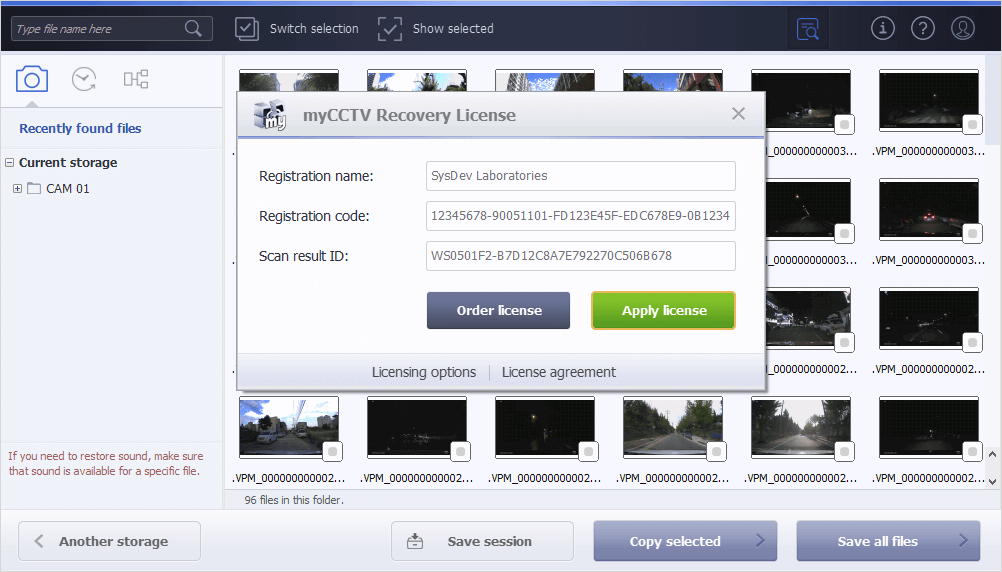This screenshot has width=1002, height=572.
Task: Click the scroll down arrow of the file list
Action: pos(992,482)
